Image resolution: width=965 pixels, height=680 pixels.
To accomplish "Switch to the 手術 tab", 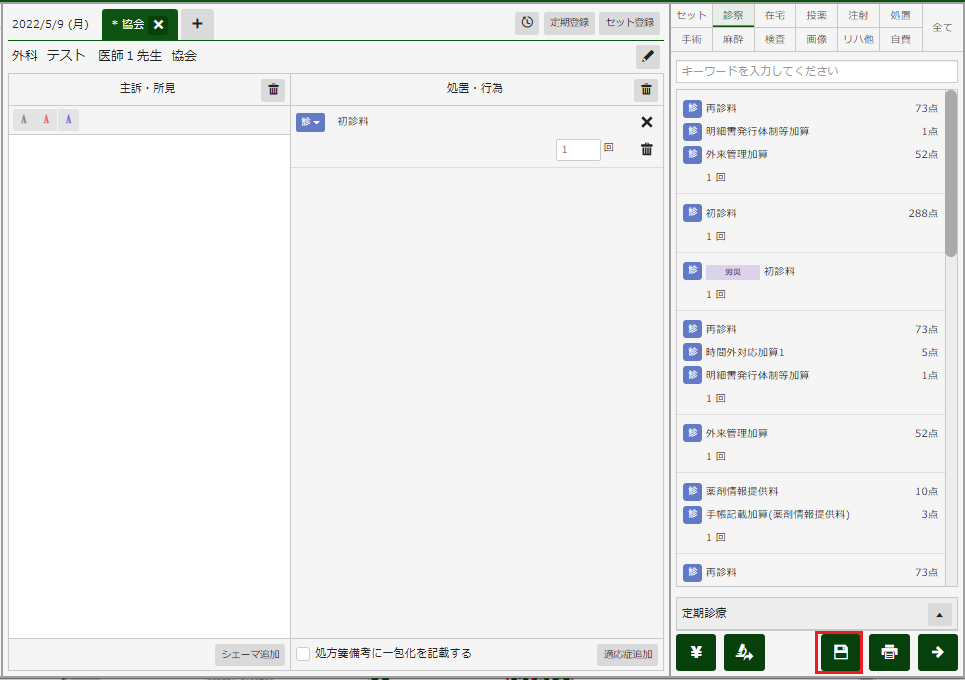I will (692, 39).
